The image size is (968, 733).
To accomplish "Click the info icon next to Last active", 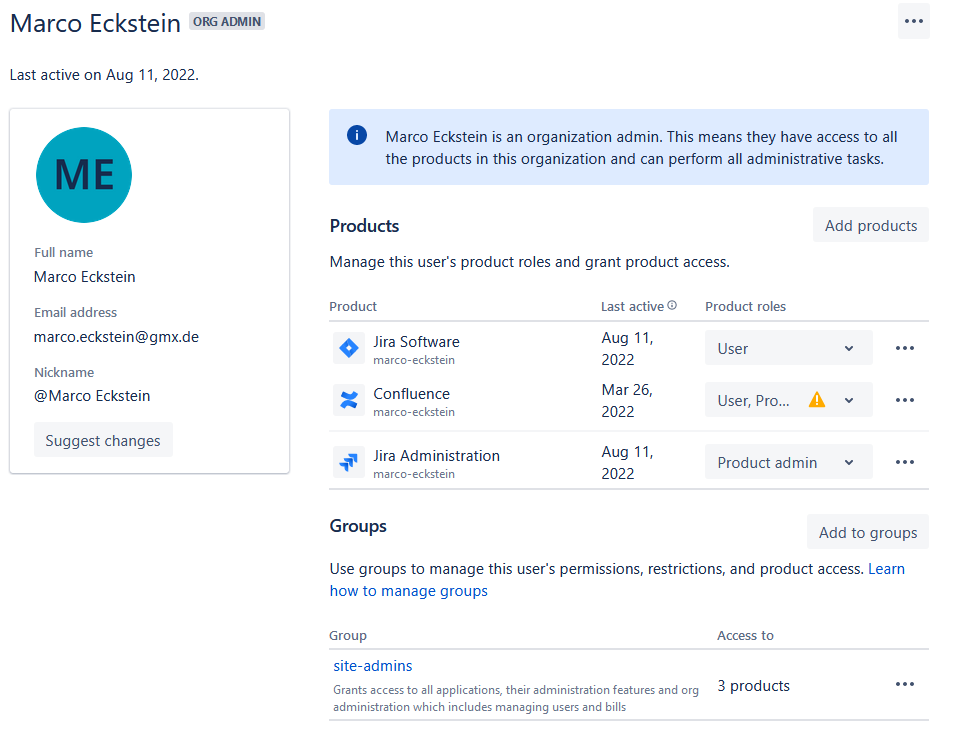I will (x=672, y=305).
